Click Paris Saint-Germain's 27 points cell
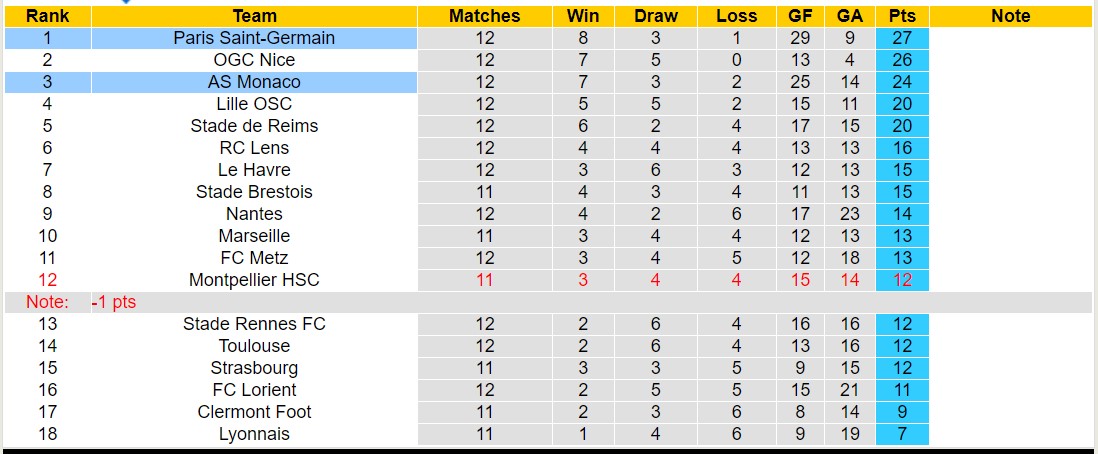This screenshot has height=454, width=1098. (902, 38)
